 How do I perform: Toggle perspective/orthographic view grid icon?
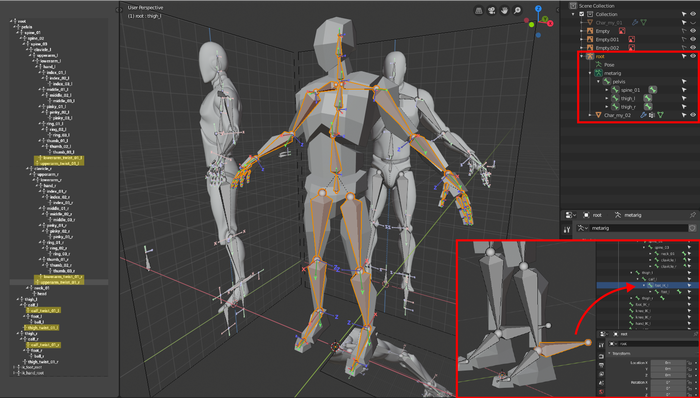(479, 10)
